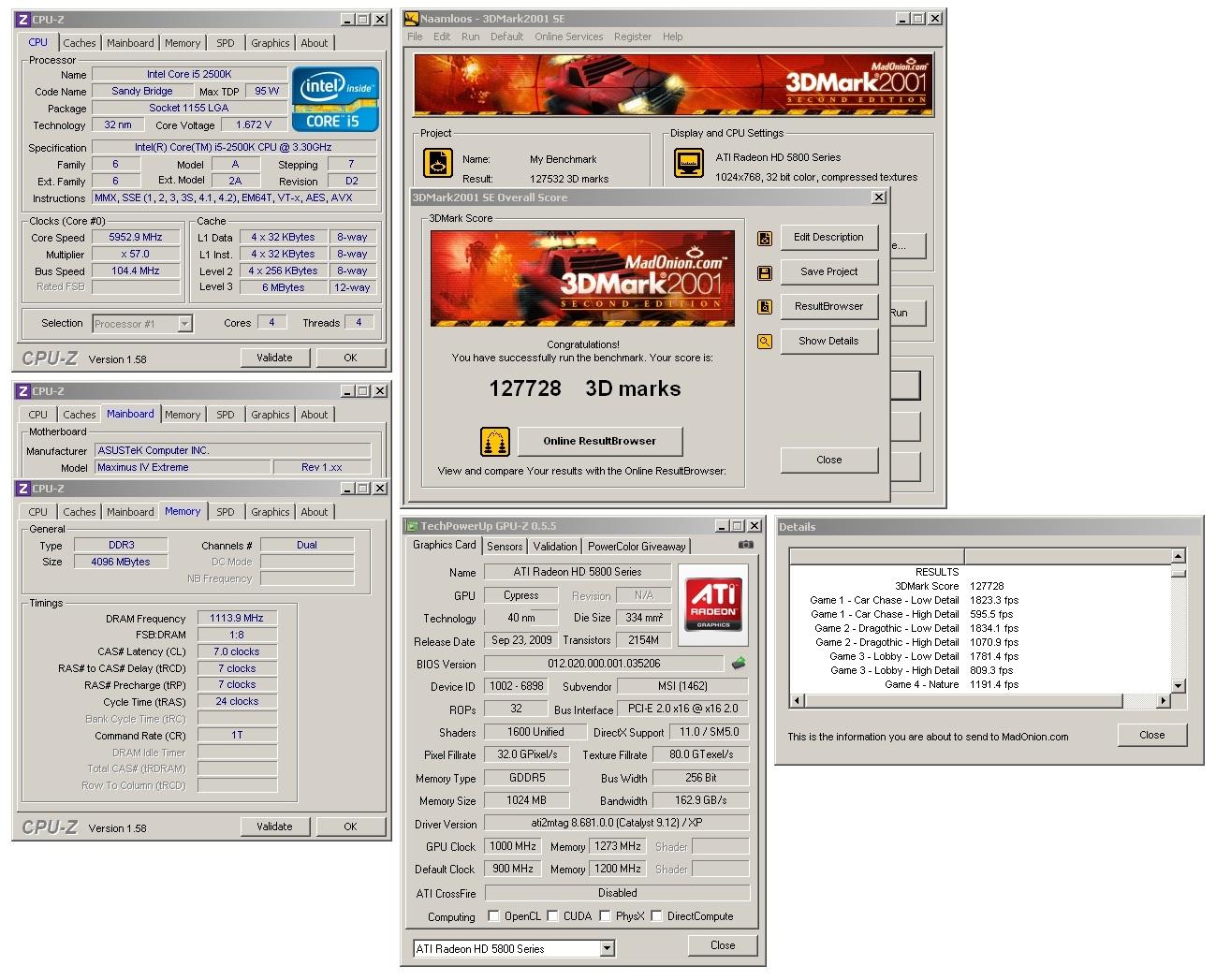Switch to Caches tab in top CPU-Z window
Image resolution: width=1216 pixels, height=980 pixels.
pyautogui.click(x=80, y=43)
